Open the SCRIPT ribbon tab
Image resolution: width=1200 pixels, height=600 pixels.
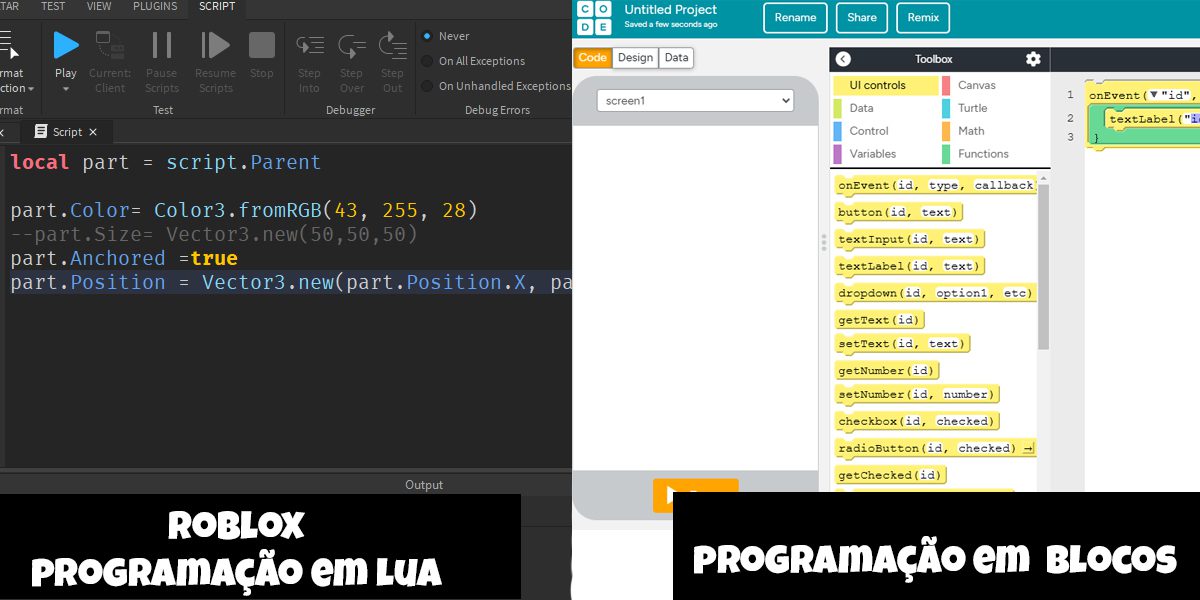217,6
